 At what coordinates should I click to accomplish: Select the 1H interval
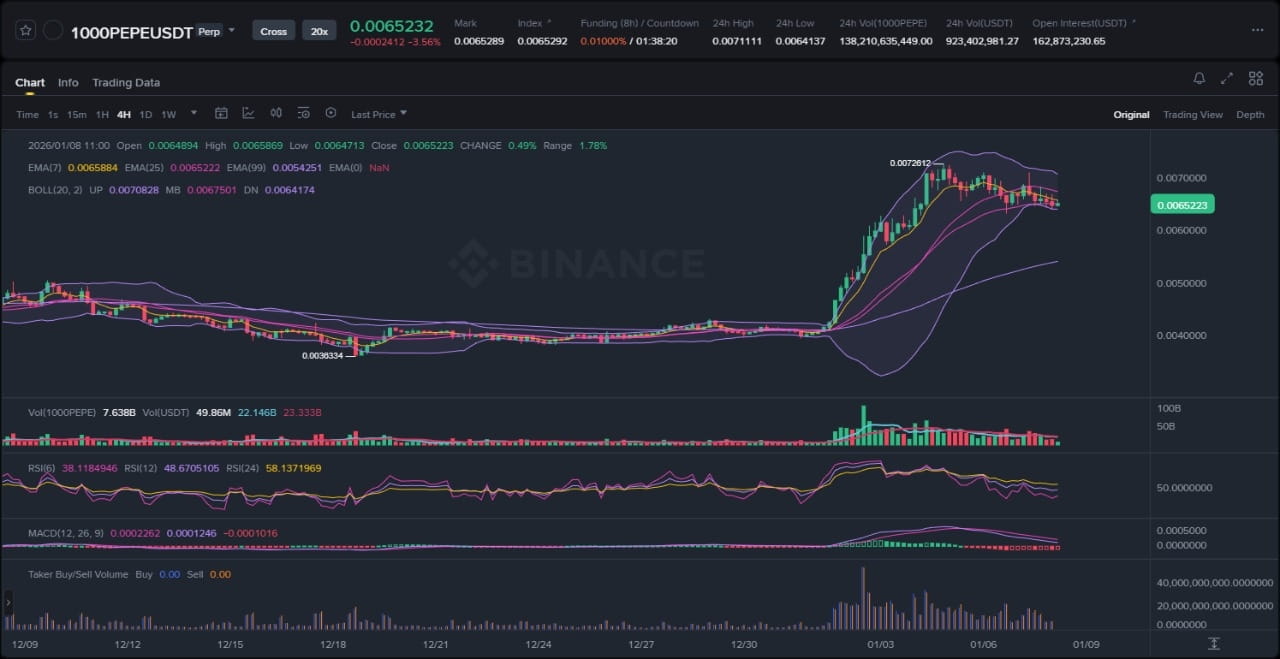click(102, 114)
